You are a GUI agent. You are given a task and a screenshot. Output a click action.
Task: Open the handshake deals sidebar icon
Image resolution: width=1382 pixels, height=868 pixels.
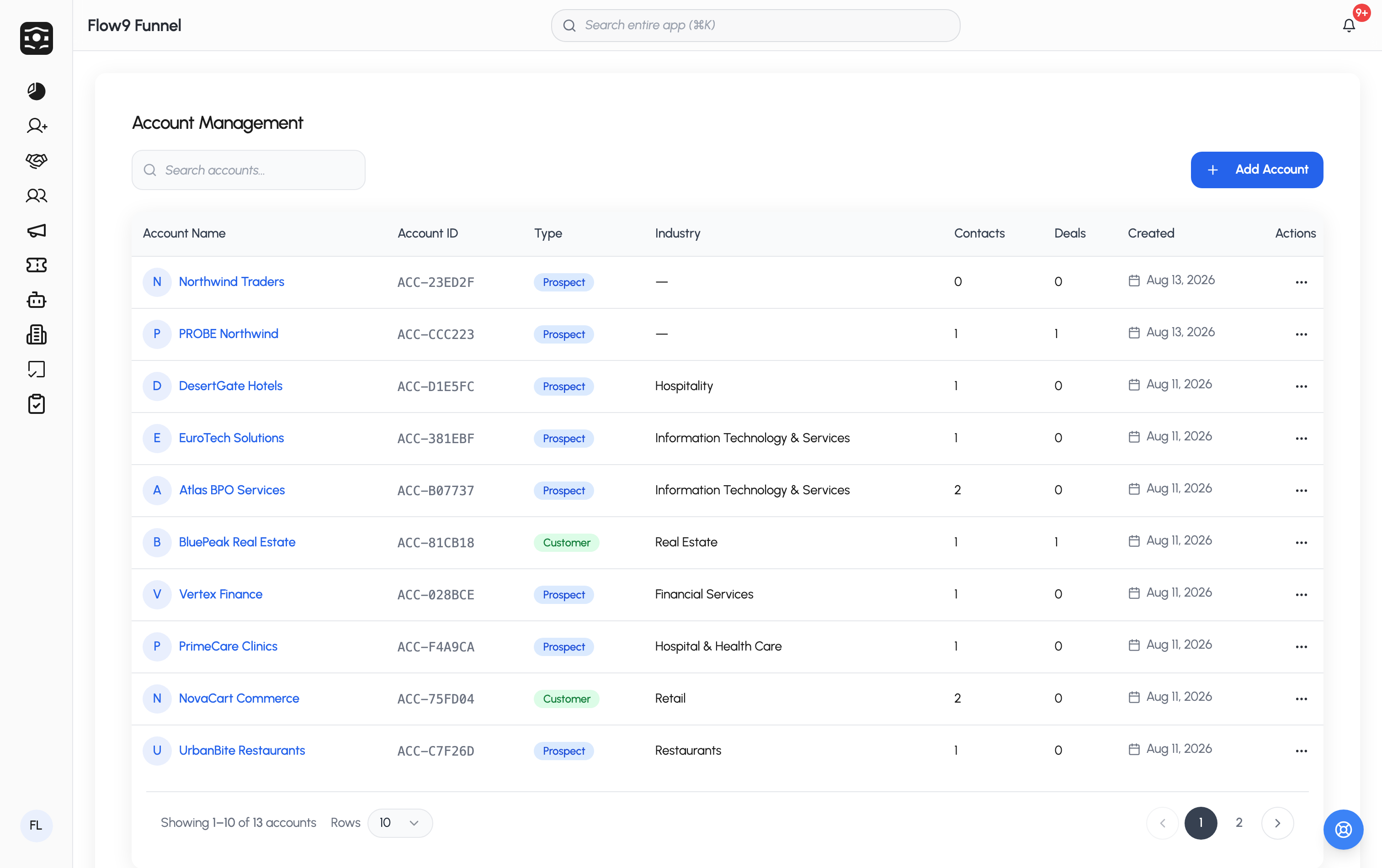tap(36, 161)
